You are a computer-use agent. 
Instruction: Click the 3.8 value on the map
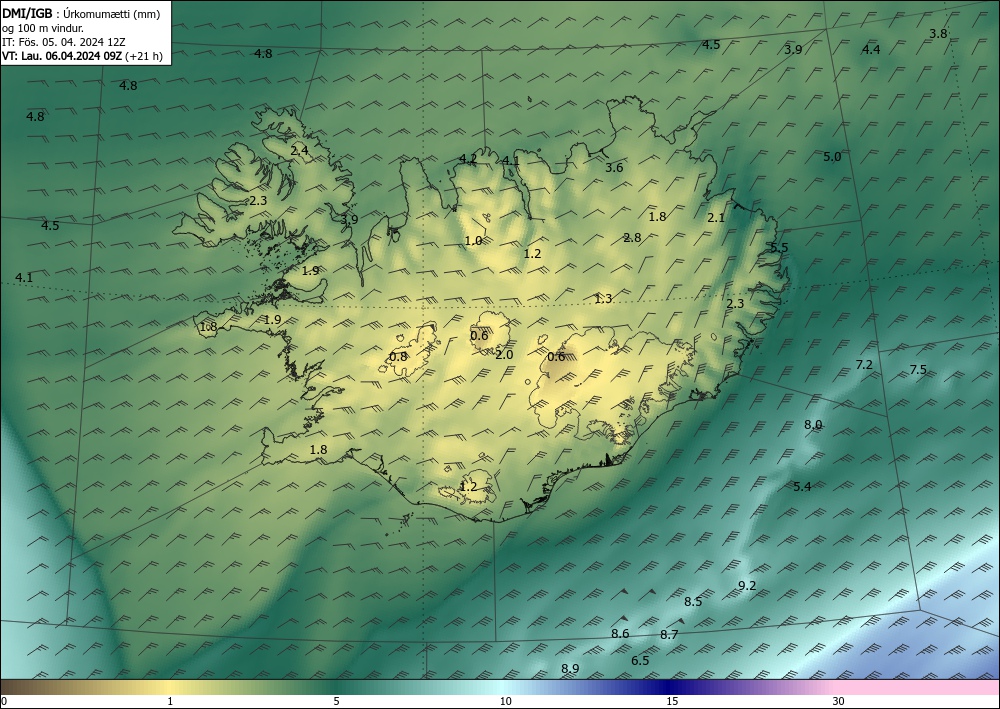pos(938,34)
